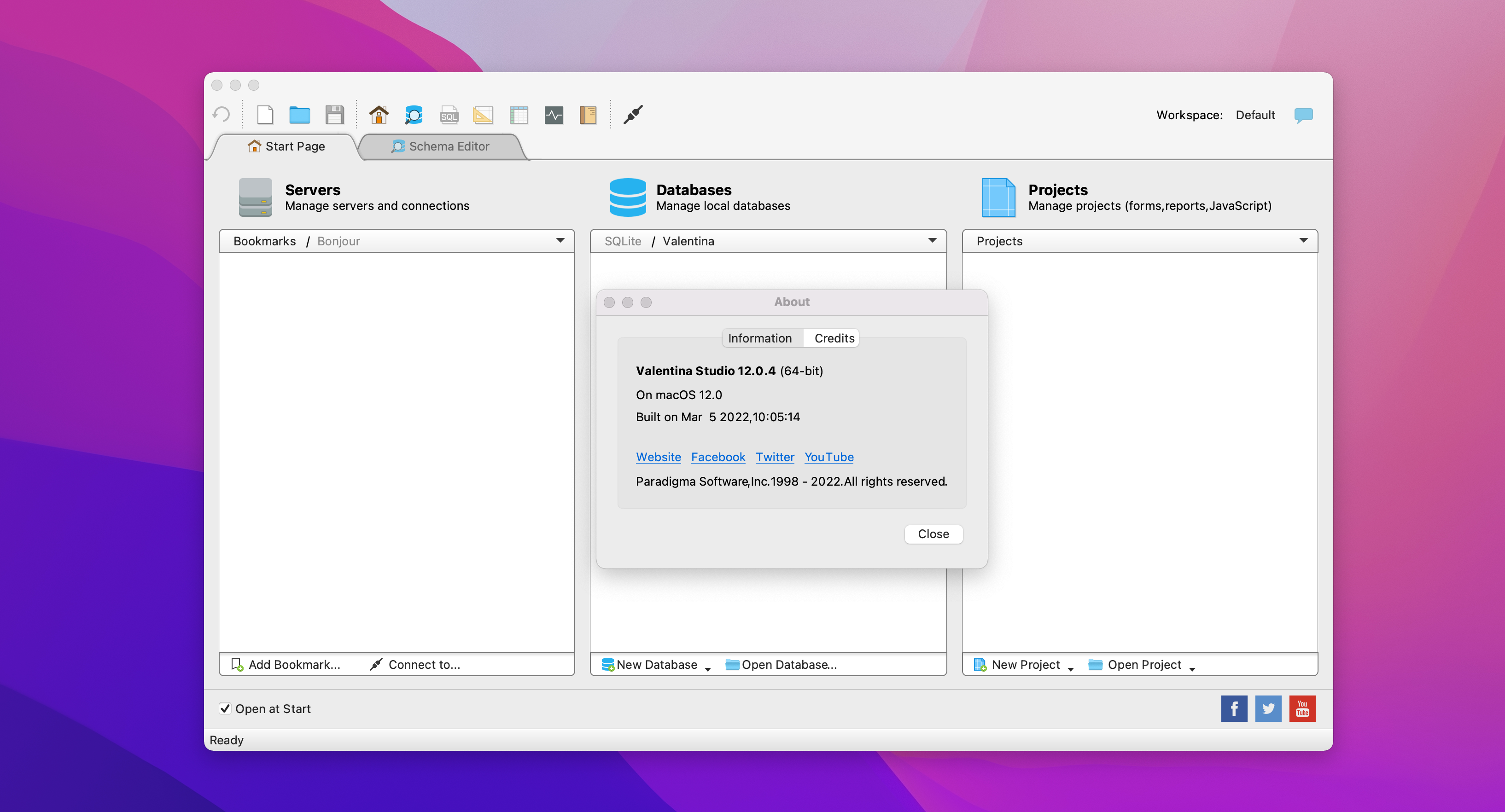Open the notebook documentation toolbar icon
Image resolution: width=1505 pixels, height=812 pixels.
(x=588, y=115)
